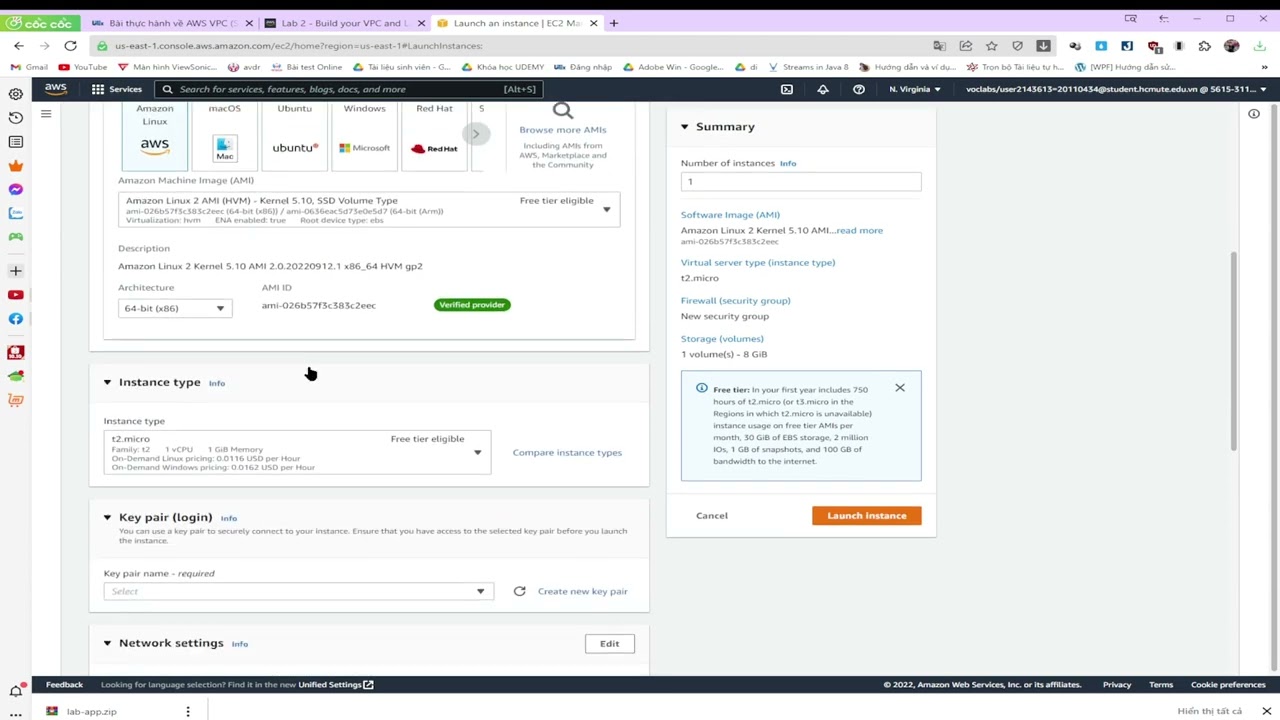Select the macOS AMI tile
Image resolution: width=1280 pixels, height=720 pixels.
pyautogui.click(x=225, y=135)
